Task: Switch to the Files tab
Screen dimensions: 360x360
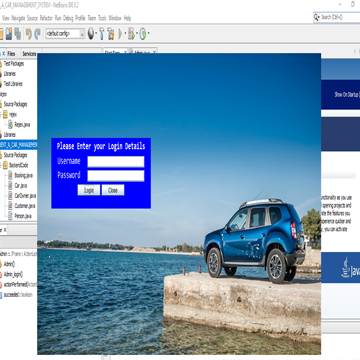Action: point(11,54)
